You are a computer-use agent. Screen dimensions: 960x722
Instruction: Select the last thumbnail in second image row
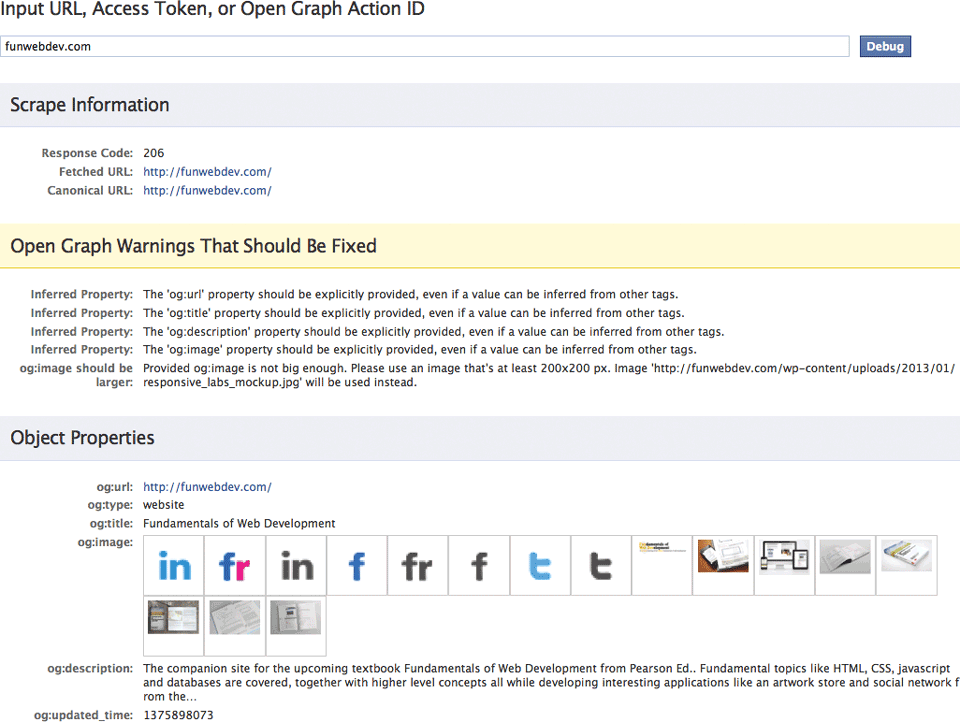pos(296,617)
